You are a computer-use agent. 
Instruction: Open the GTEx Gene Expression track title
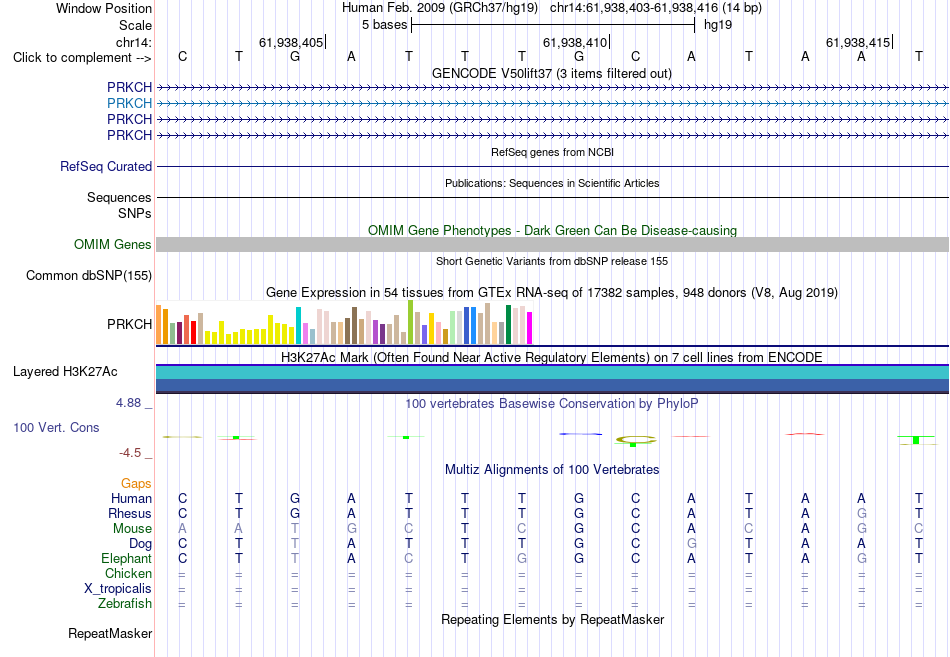552,293
